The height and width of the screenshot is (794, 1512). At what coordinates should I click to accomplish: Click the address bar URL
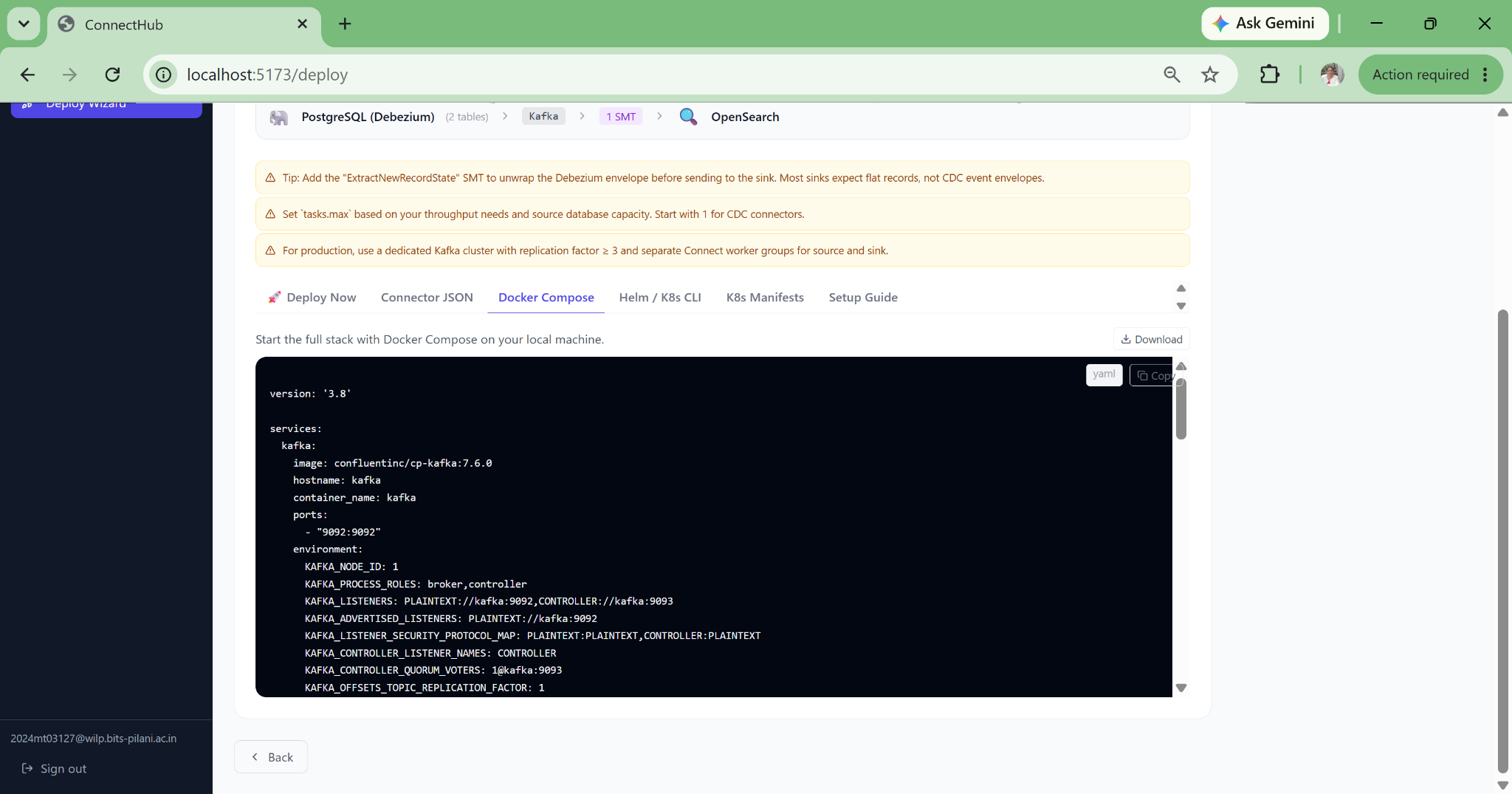267,75
